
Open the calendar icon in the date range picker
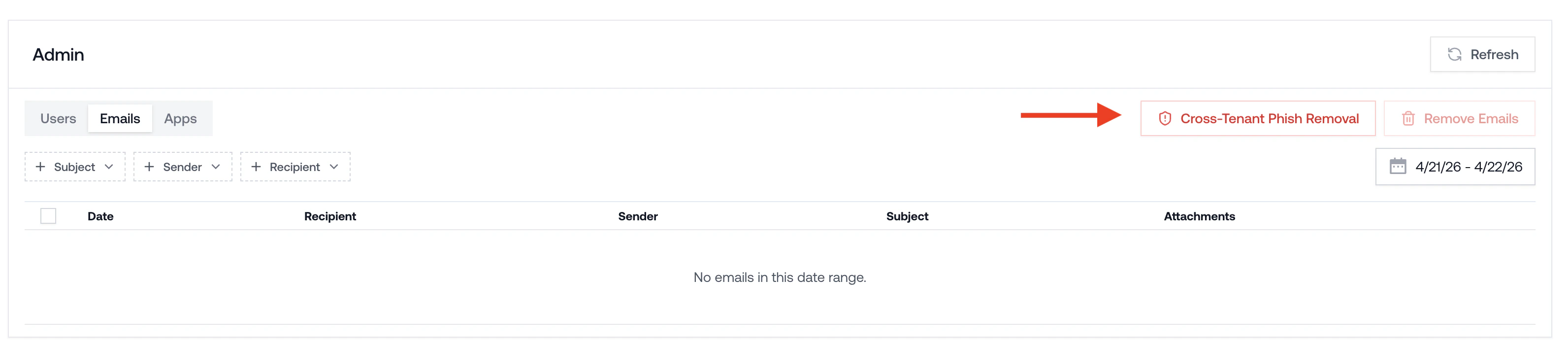[x=1399, y=166]
